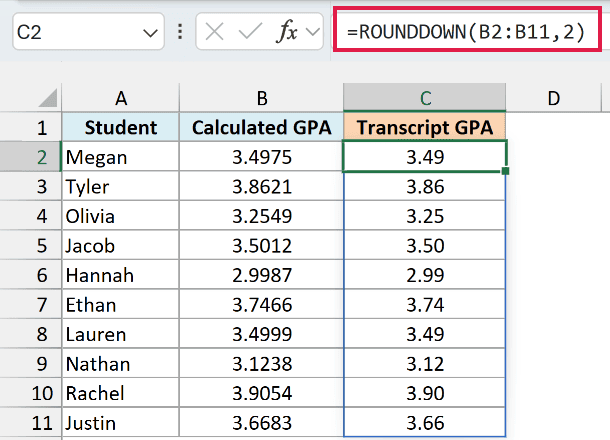The width and height of the screenshot is (610, 440).
Task: Click the value 3.9054 in column B
Action: pyautogui.click(x=261, y=393)
